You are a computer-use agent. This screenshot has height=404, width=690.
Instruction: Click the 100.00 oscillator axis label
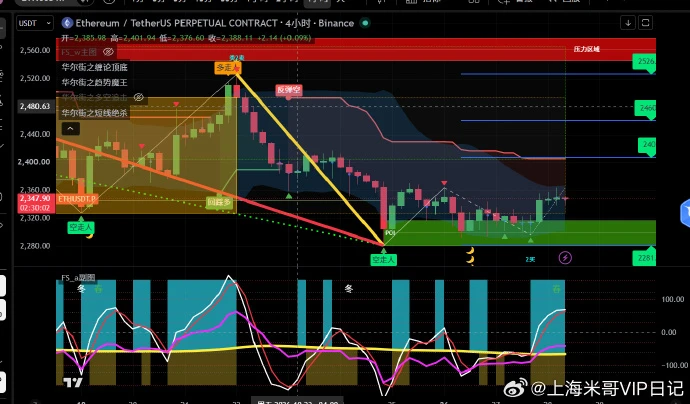click(x=673, y=299)
